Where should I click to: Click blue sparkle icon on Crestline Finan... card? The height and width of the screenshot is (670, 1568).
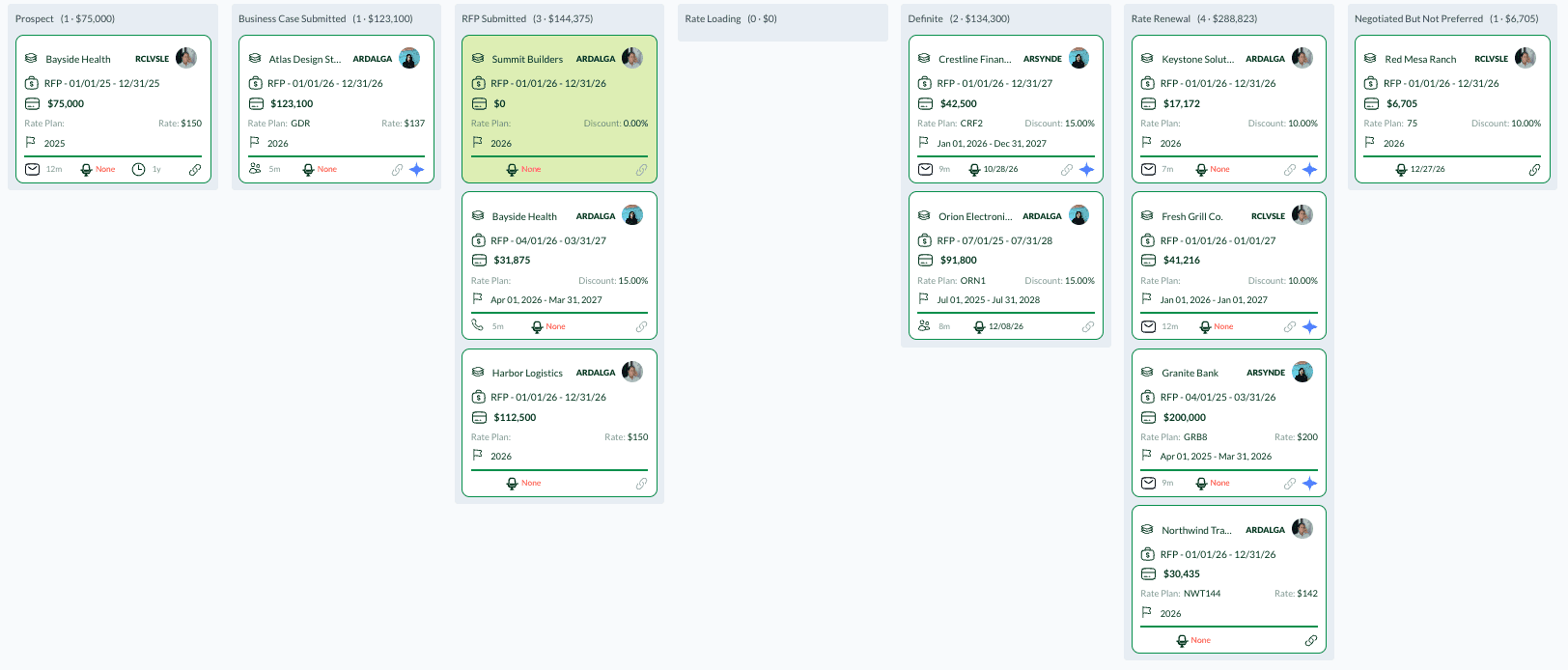(1087, 169)
